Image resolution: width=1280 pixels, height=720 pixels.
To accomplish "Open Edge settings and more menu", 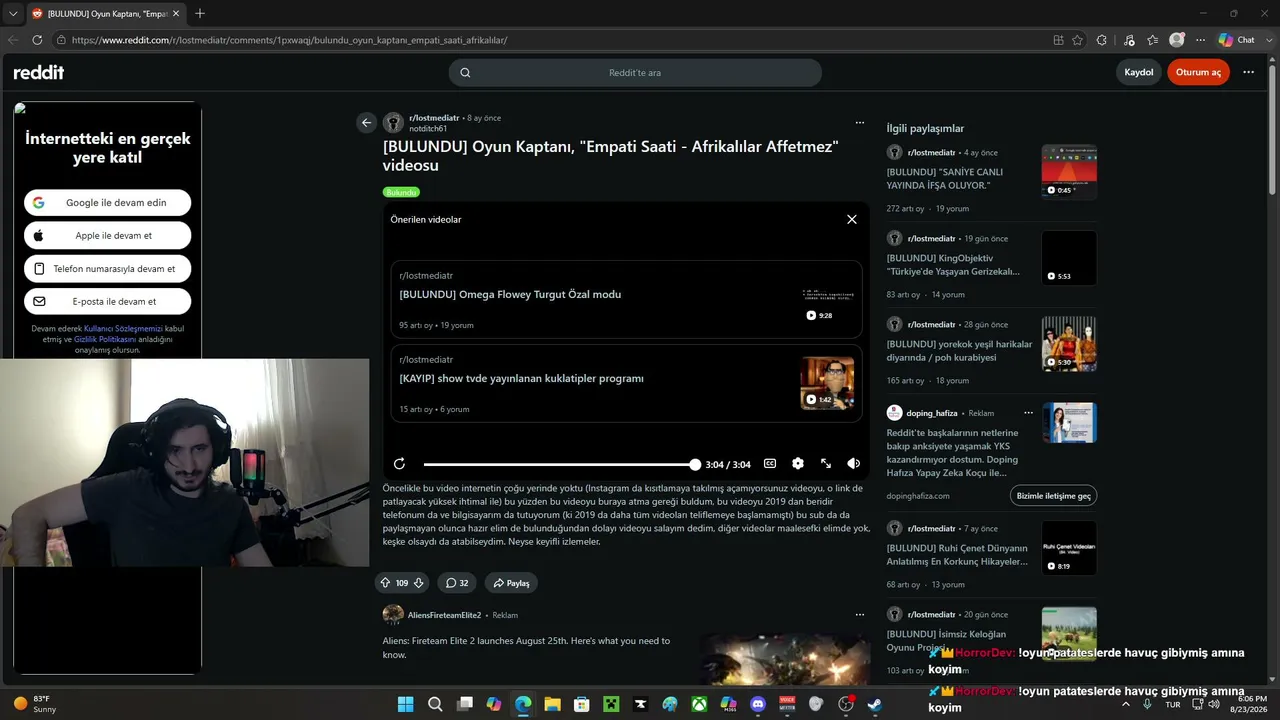I will tap(1200, 40).
